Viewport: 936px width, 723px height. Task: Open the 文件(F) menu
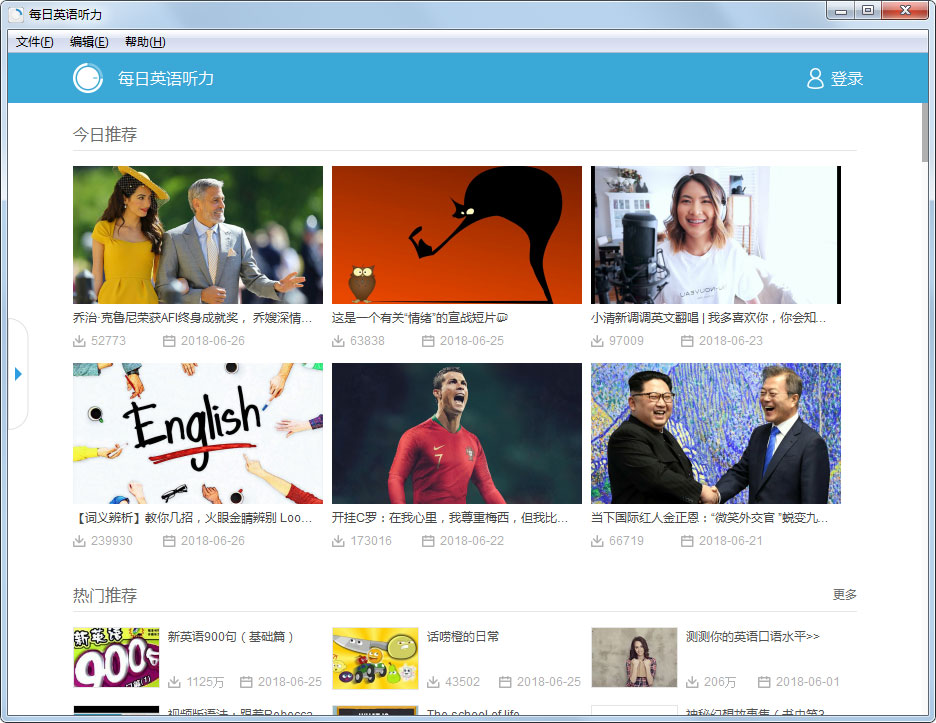(x=34, y=42)
